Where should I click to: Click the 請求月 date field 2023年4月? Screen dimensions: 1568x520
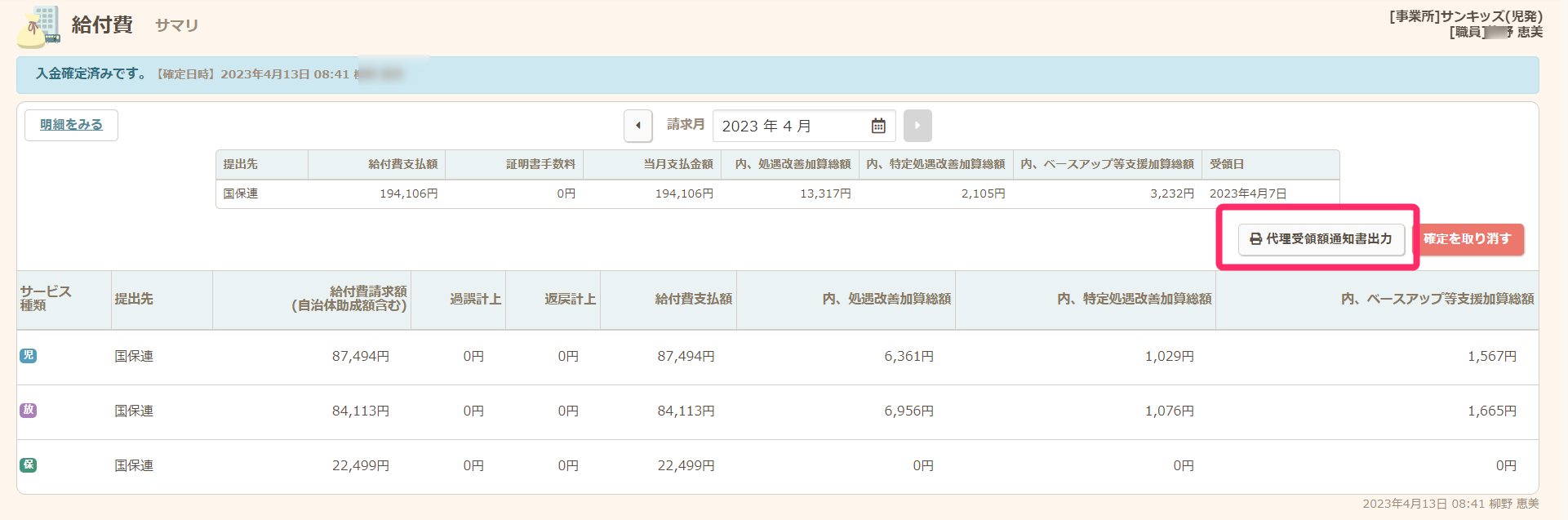click(788, 126)
